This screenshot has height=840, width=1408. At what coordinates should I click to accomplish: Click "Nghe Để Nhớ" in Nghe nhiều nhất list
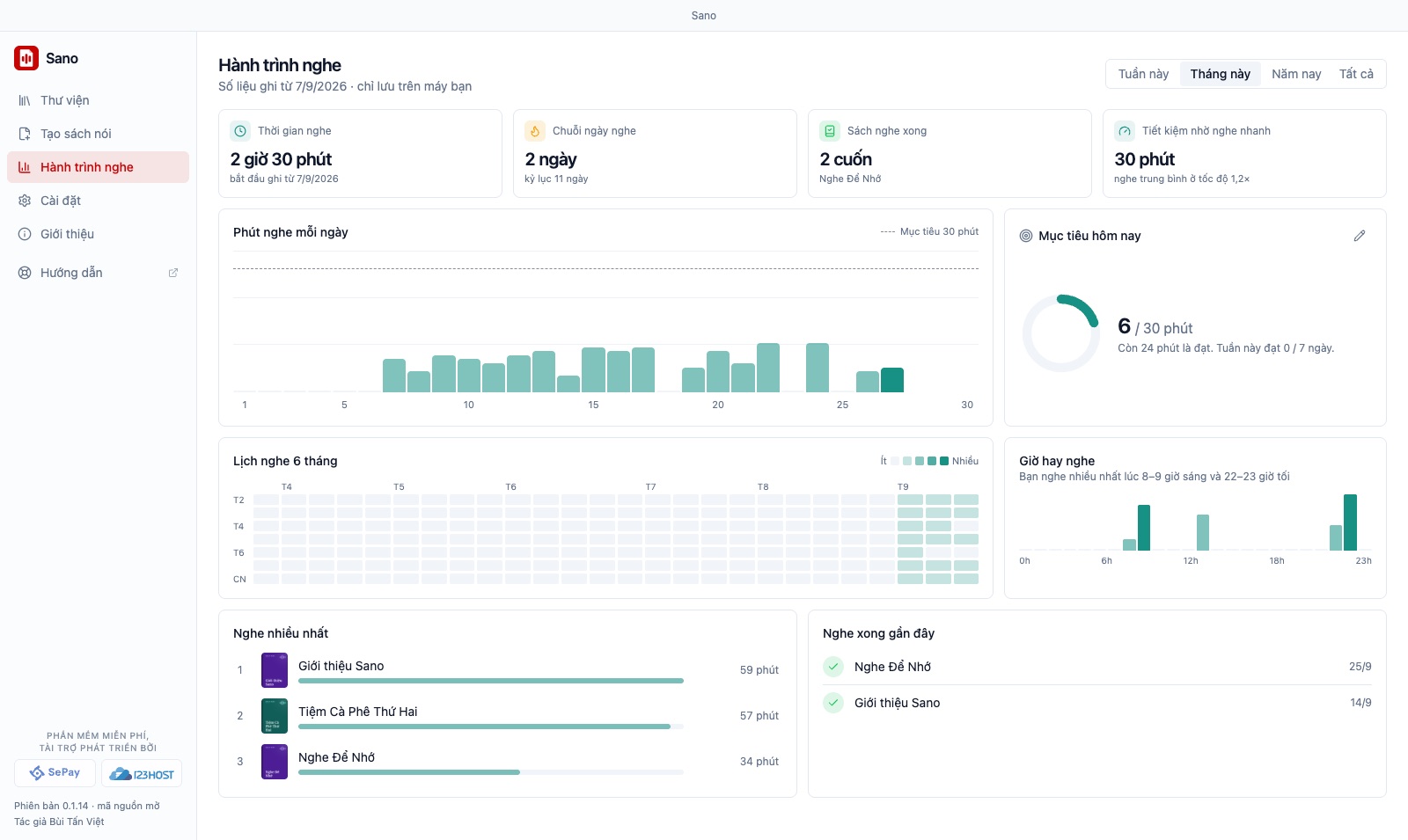[336, 757]
